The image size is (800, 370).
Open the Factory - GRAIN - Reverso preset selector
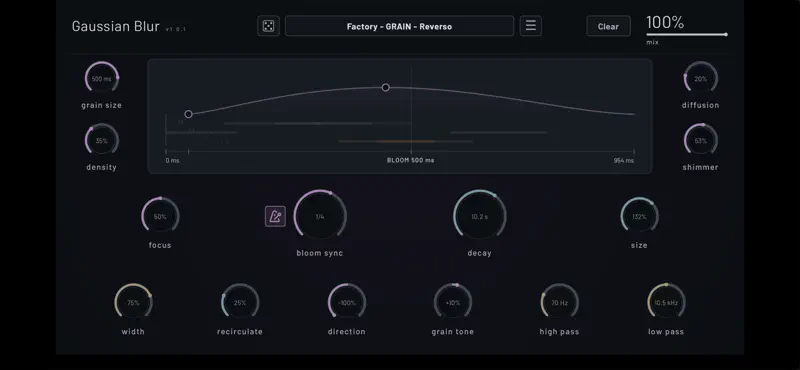[399, 26]
